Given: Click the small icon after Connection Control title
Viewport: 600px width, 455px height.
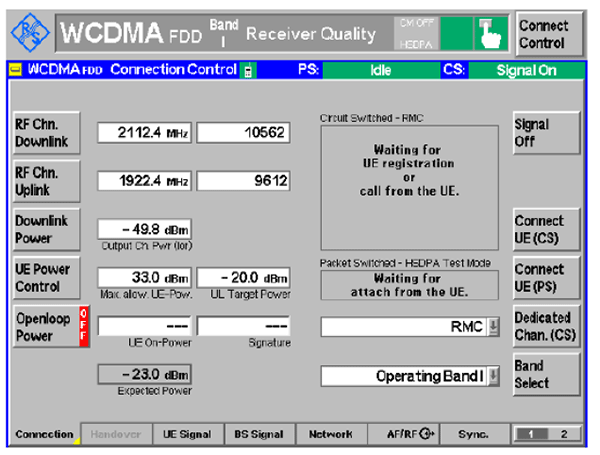Looking at the screenshot, I should click(248, 70).
